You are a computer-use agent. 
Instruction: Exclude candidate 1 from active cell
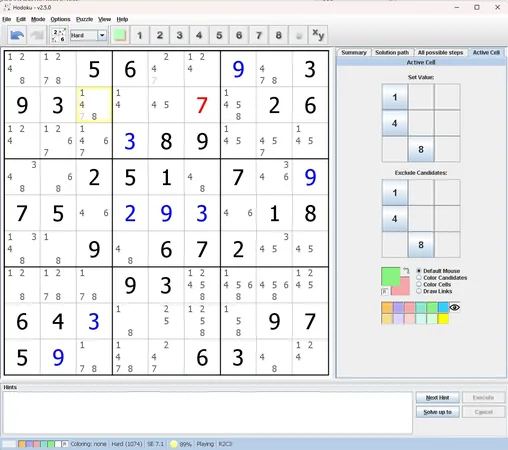(x=395, y=193)
